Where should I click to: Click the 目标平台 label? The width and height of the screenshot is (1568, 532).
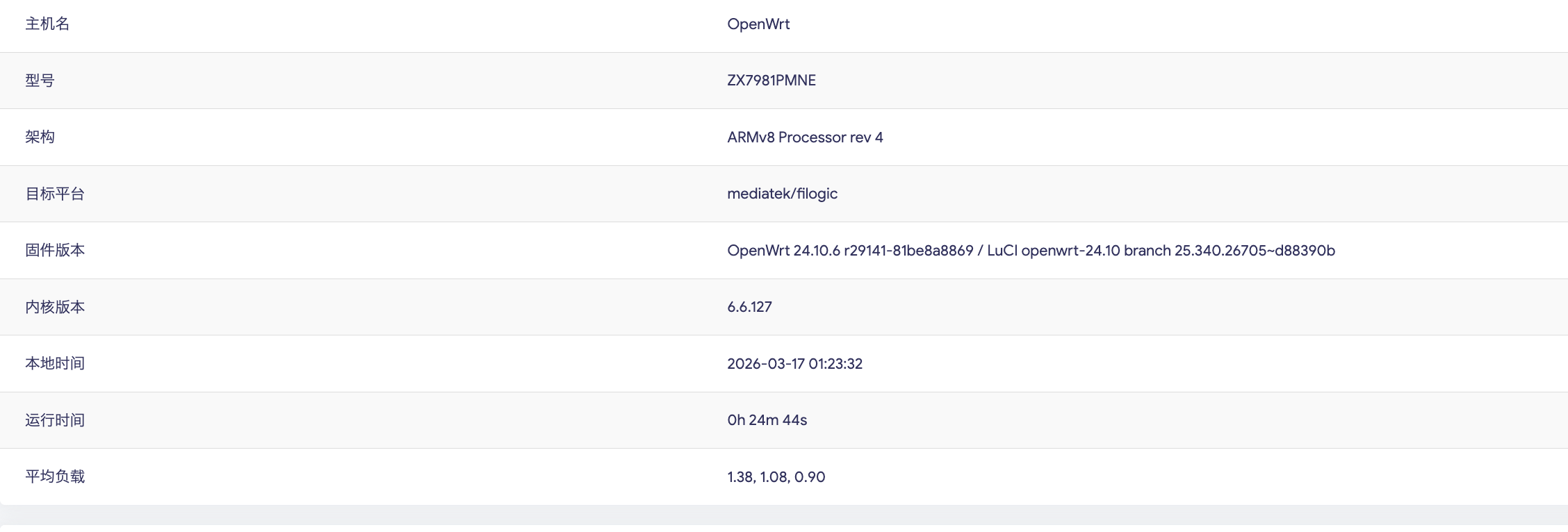pos(55,194)
